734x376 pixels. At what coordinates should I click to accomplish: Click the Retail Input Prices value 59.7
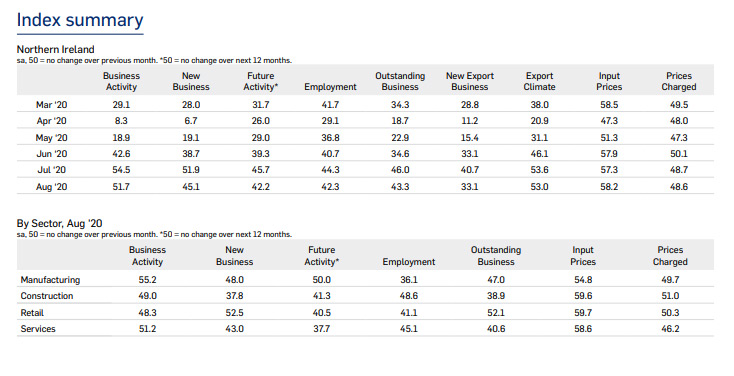click(583, 313)
